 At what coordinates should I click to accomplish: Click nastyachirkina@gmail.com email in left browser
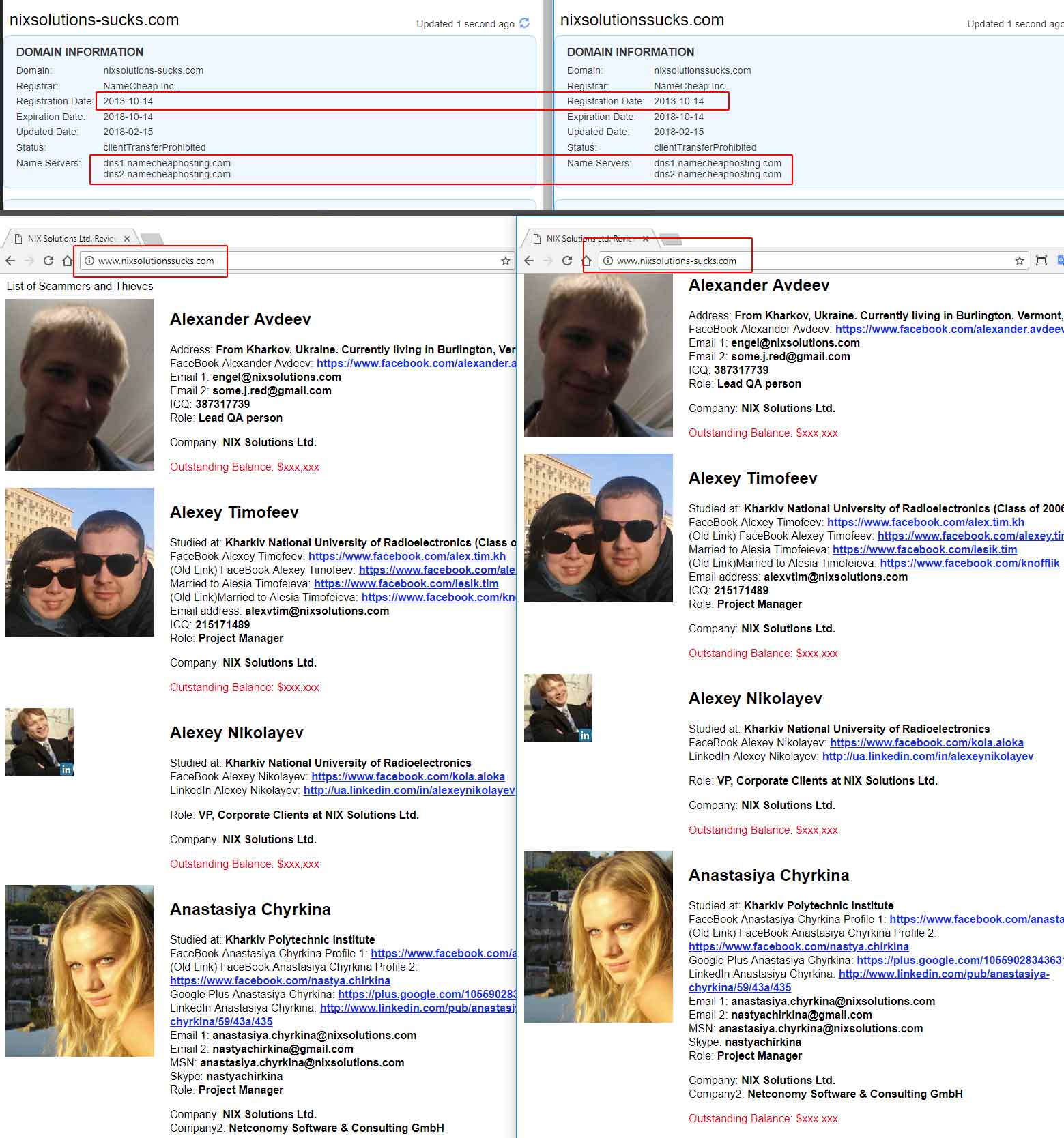283,1049
